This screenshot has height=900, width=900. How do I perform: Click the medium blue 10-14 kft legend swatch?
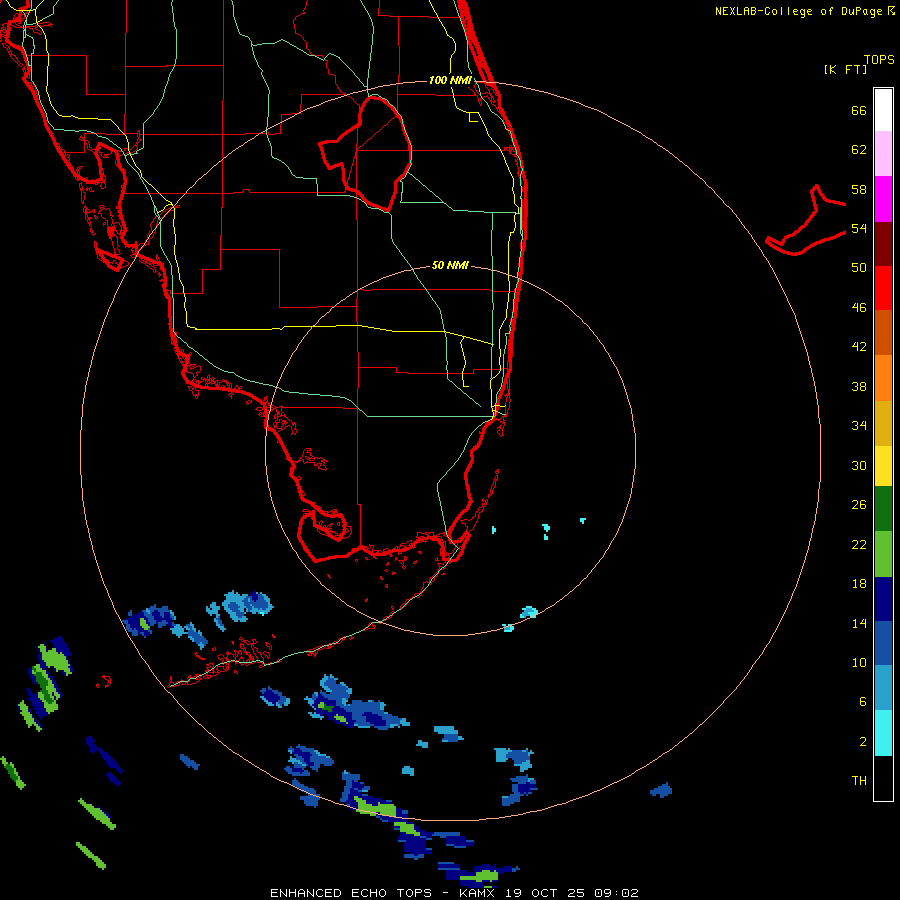tap(883, 643)
